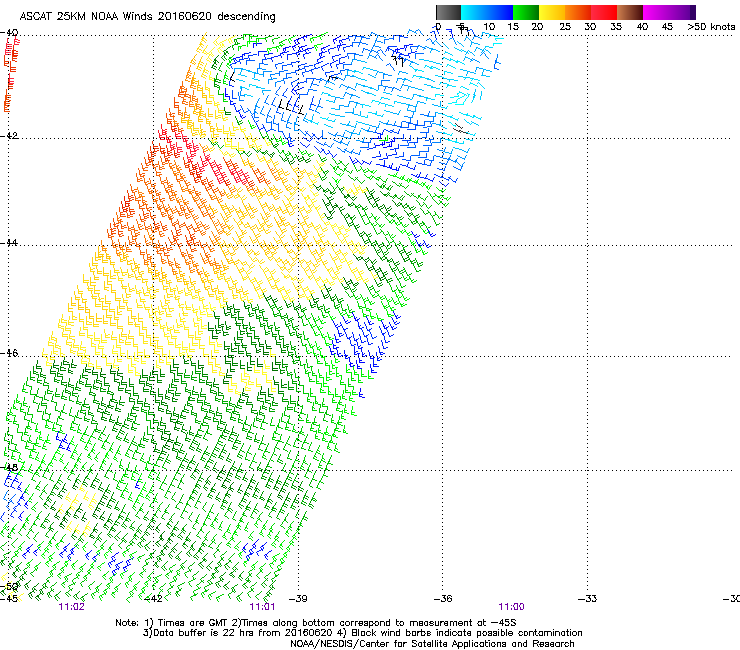Click the '35' knots legend label
The height and width of the screenshot is (650, 740).
[616, 27]
